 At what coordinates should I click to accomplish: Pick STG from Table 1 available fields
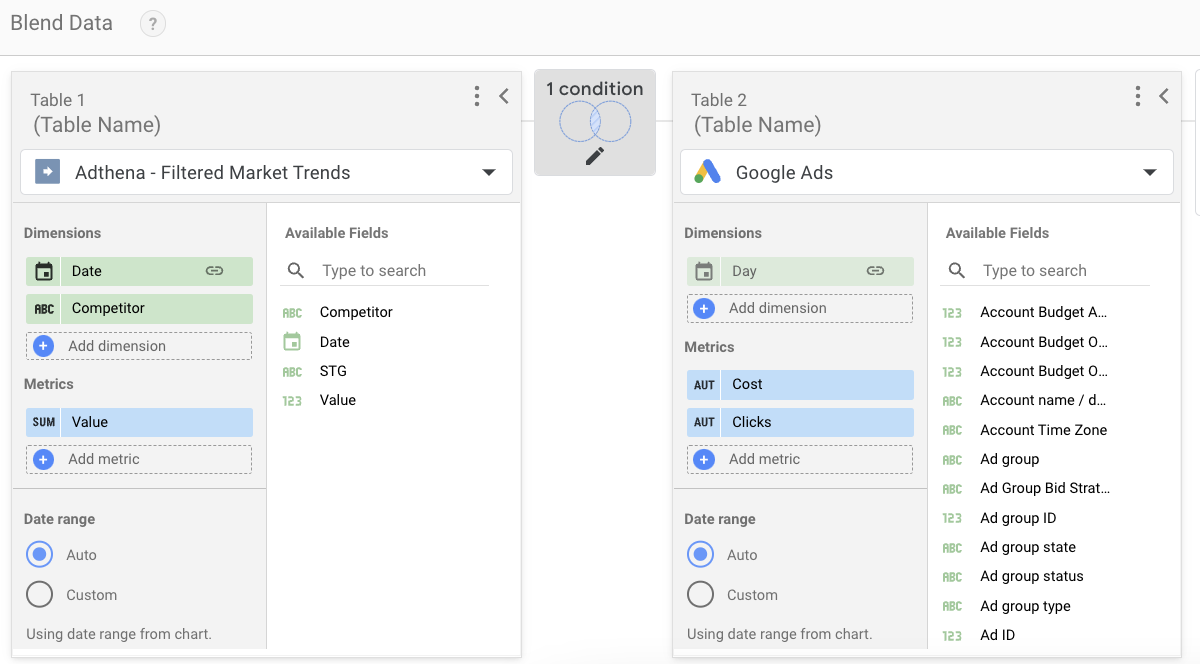click(x=333, y=371)
